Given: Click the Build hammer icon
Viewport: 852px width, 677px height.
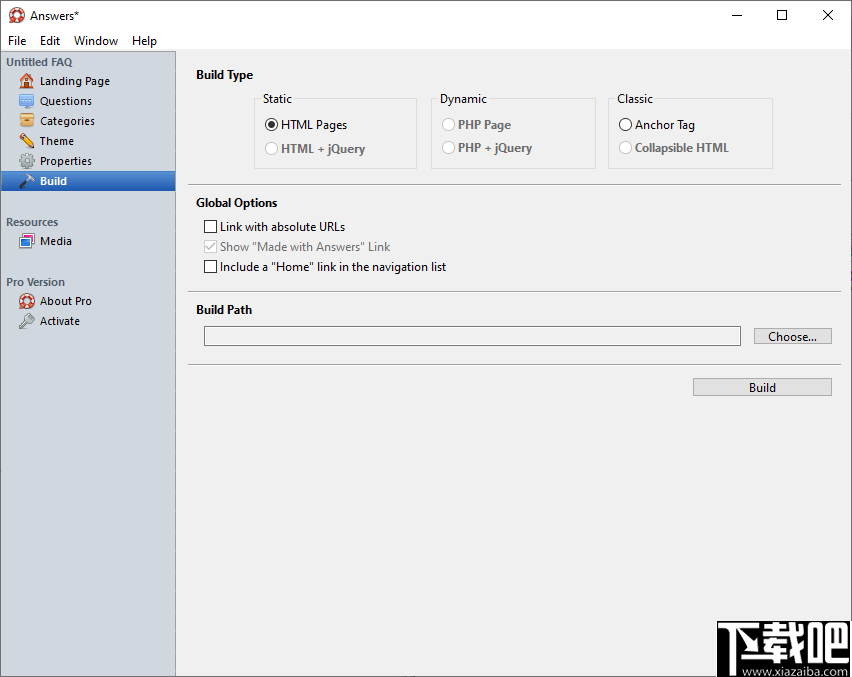Looking at the screenshot, I should pyautogui.click(x=26, y=181).
